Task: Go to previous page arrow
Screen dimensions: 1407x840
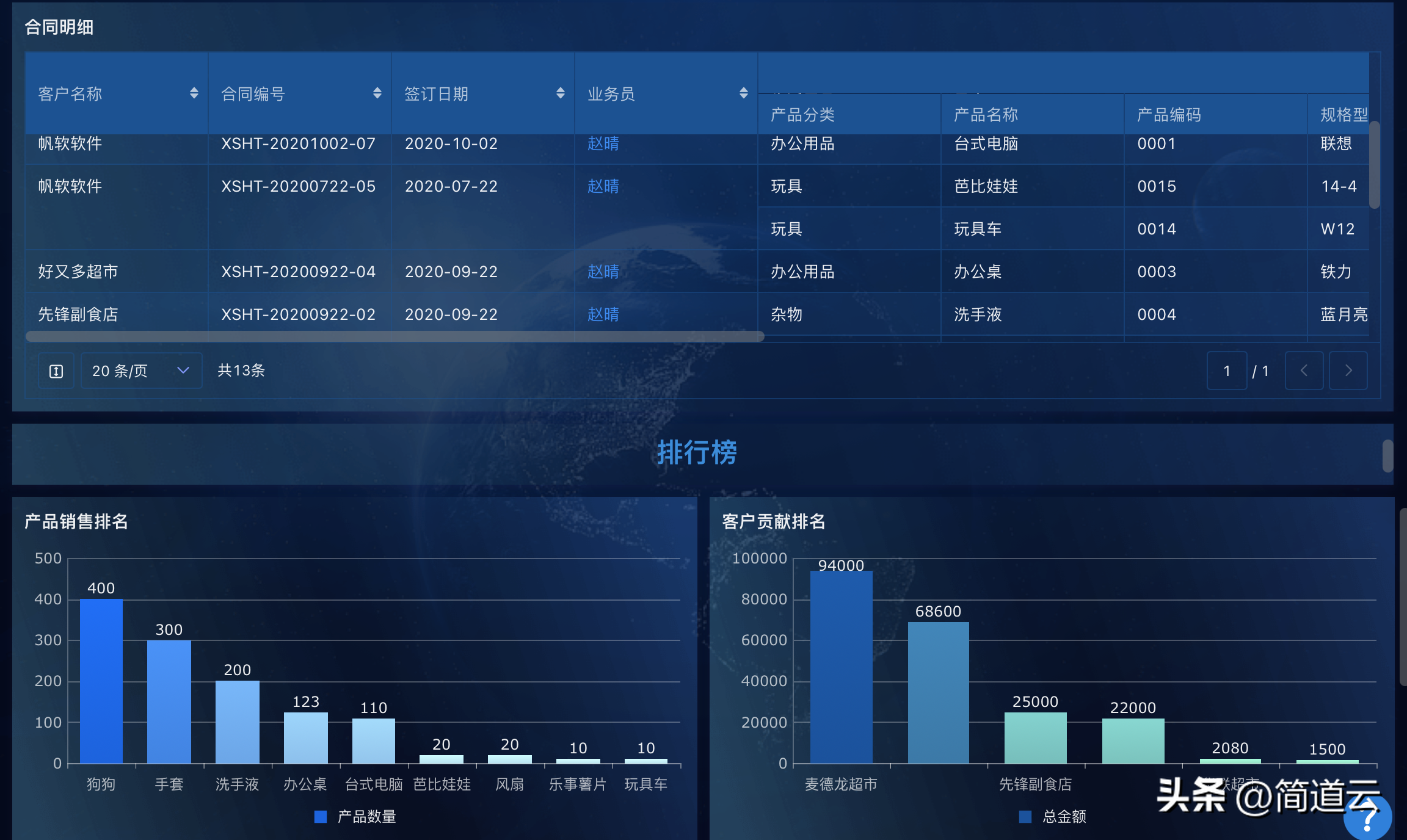Action: click(x=1304, y=371)
